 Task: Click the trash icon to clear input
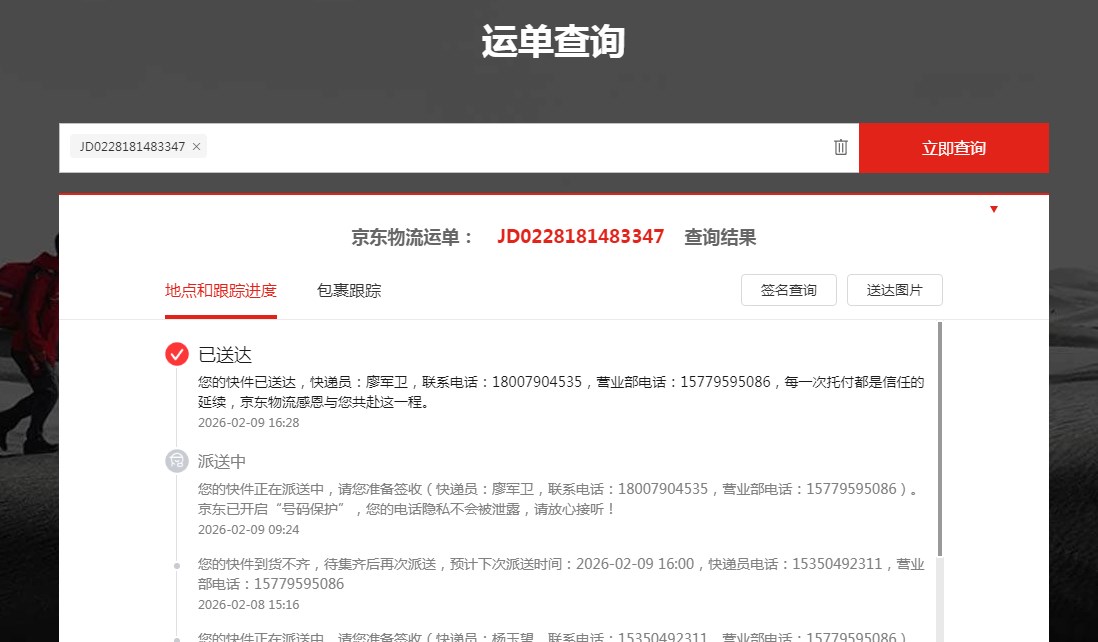(x=840, y=147)
